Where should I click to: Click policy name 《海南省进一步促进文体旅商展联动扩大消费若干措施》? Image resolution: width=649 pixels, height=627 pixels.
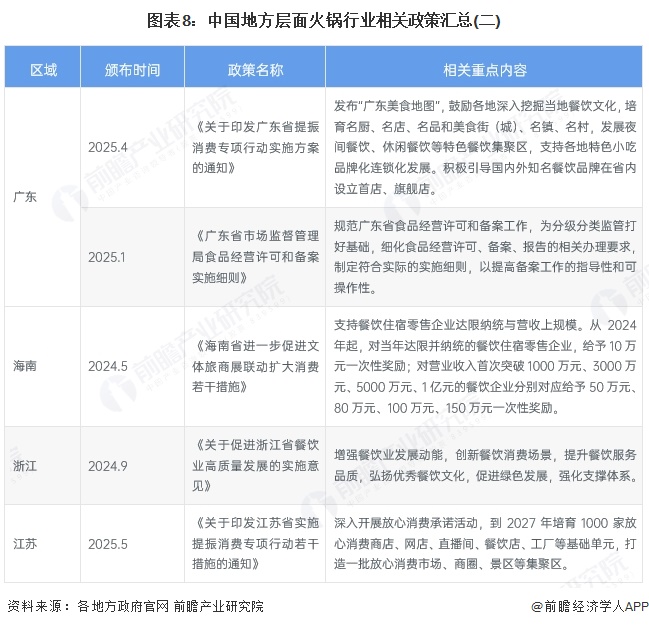point(255,366)
